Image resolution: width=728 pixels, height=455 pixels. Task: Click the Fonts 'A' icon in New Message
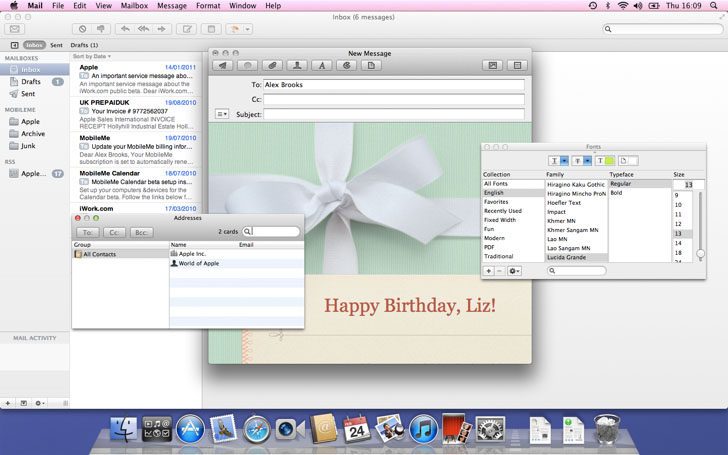[x=322, y=65]
